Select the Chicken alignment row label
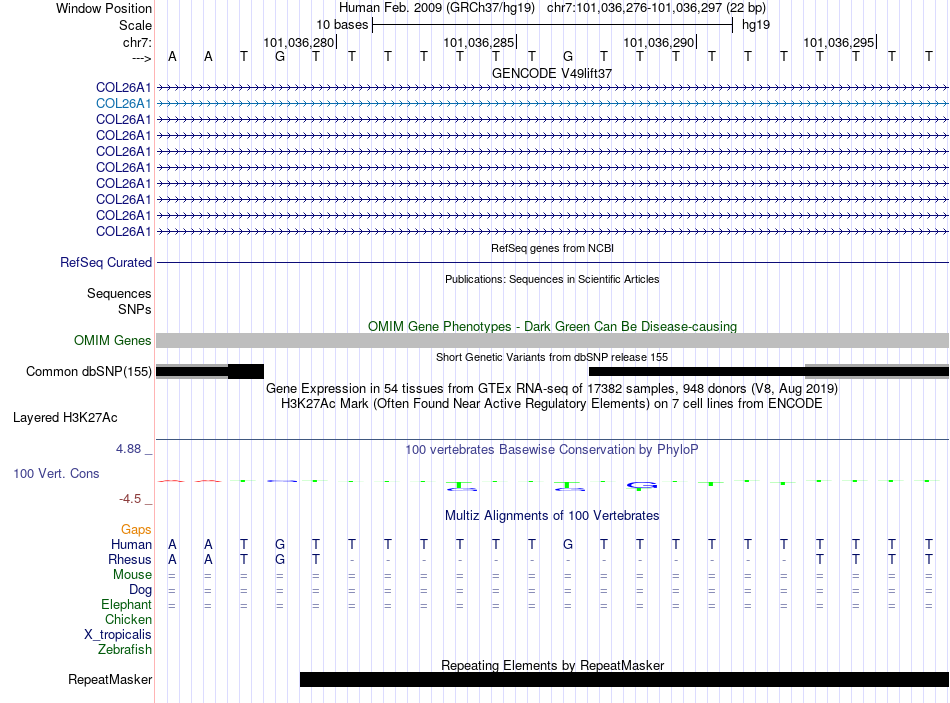This screenshot has width=950, height=703. pyautogui.click(x=128, y=619)
